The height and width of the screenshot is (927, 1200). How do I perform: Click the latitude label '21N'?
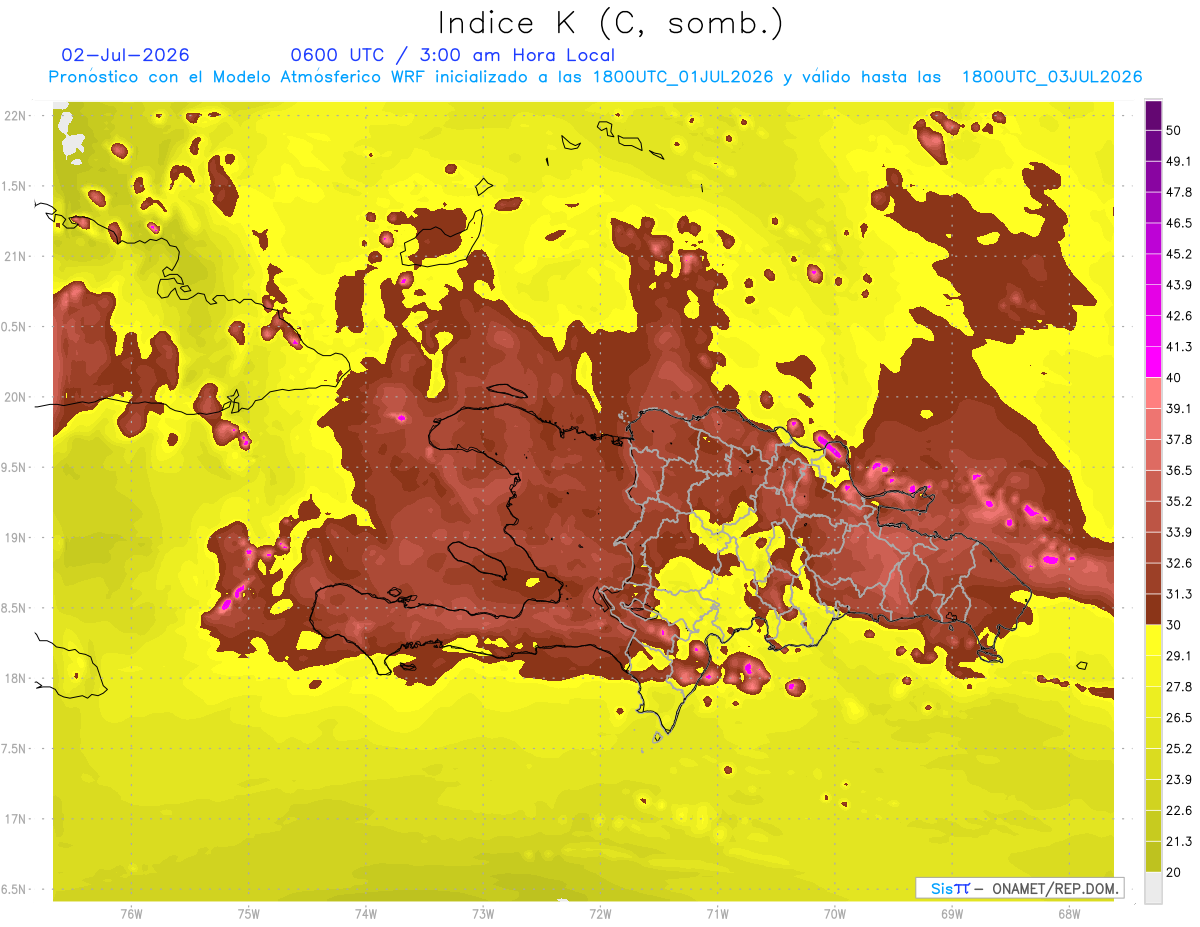pyautogui.click(x=15, y=257)
